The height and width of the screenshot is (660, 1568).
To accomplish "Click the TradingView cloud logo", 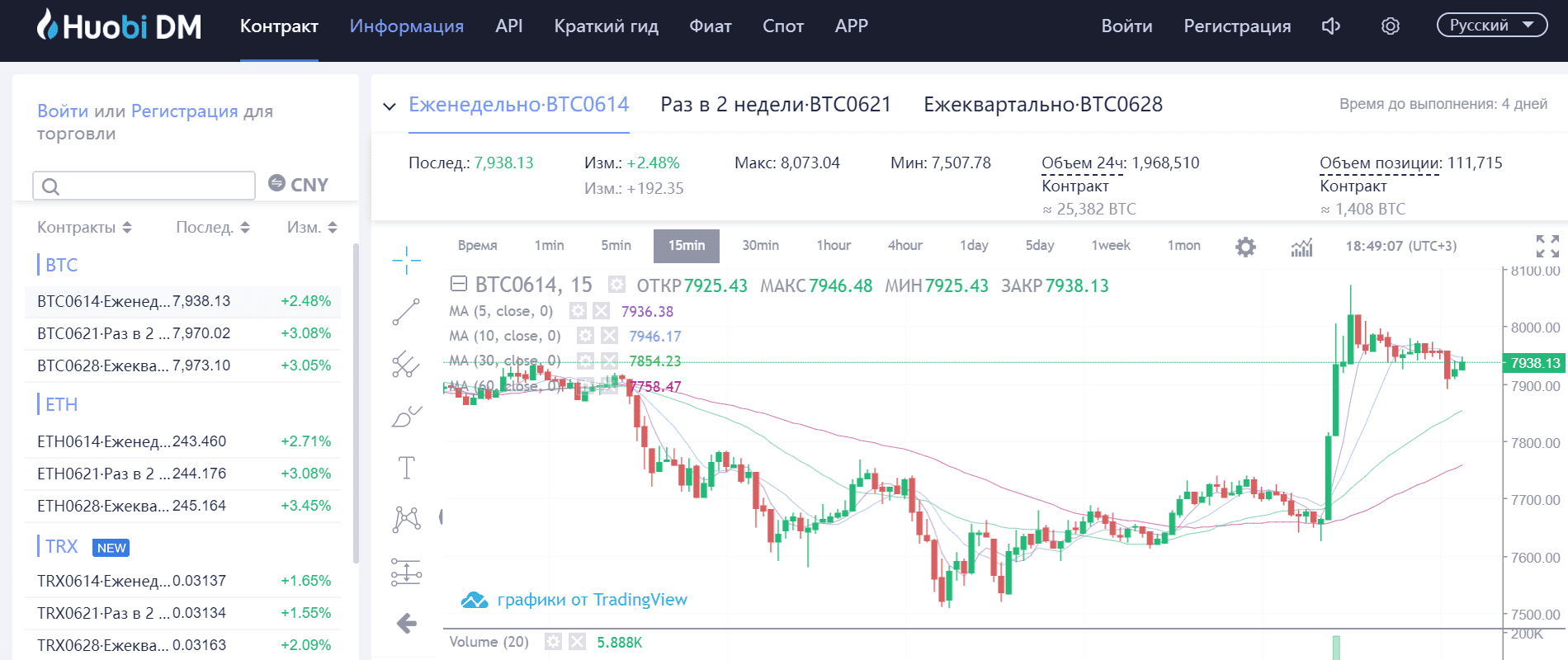I will coord(475,600).
